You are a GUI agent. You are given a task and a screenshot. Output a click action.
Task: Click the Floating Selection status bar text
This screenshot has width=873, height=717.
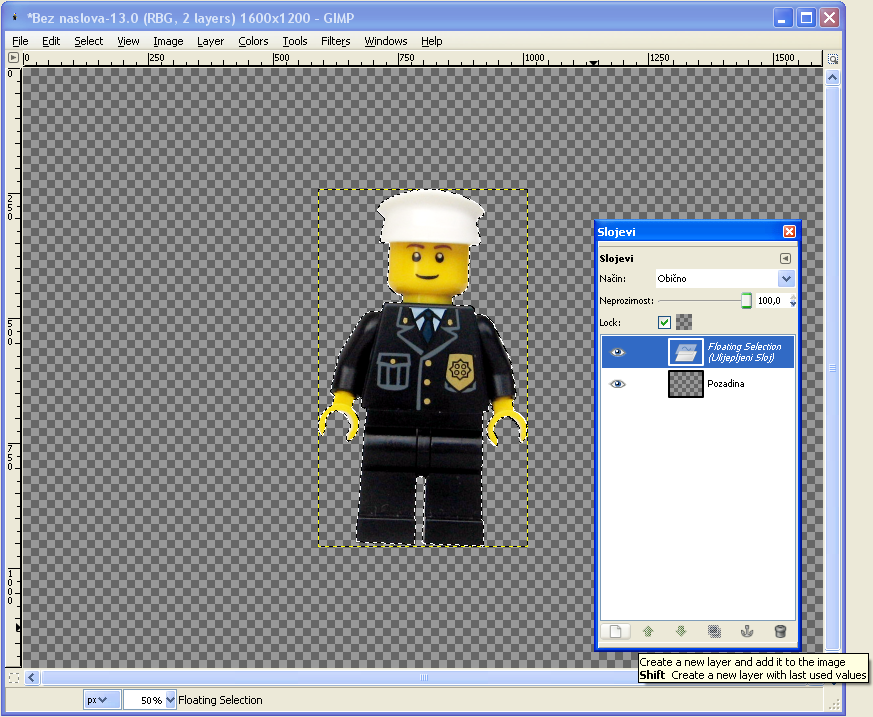(x=220, y=700)
